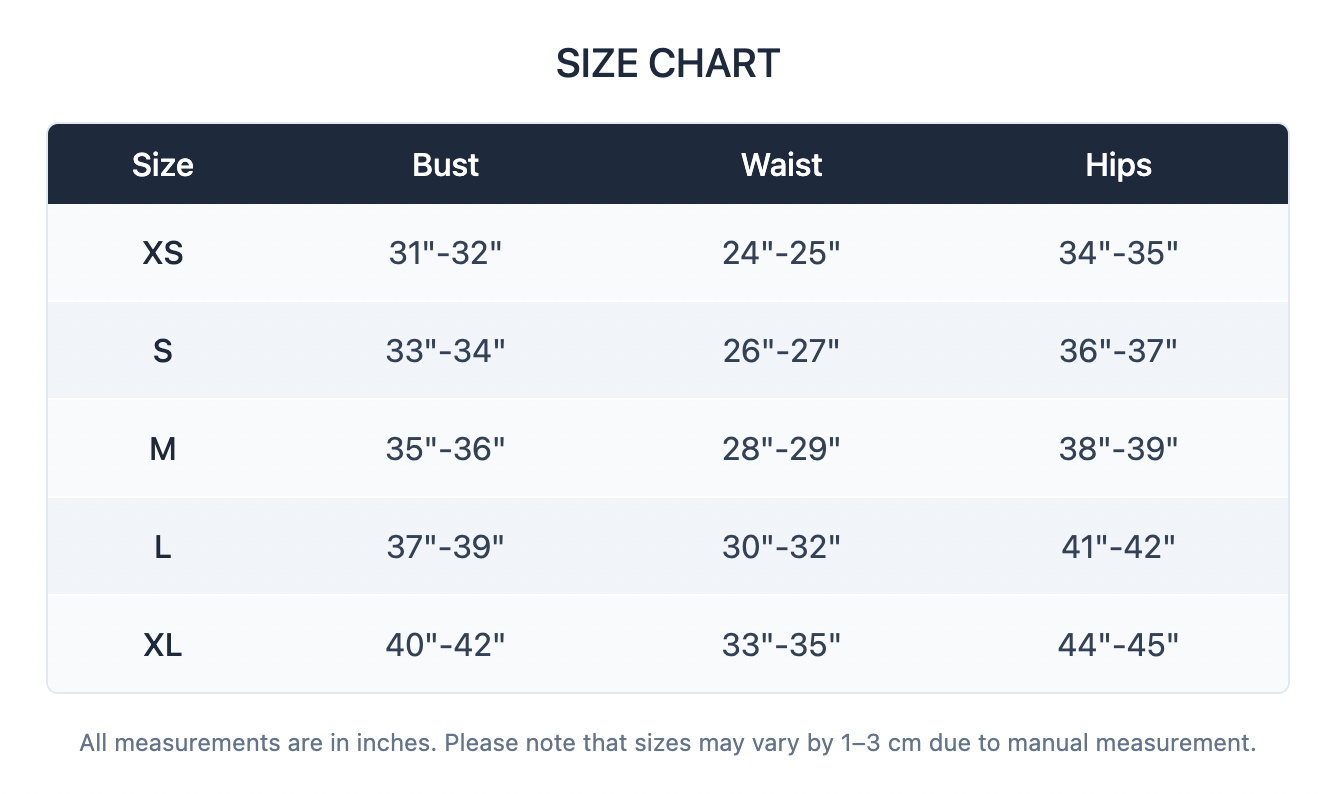Click the Hips column header
This screenshot has height=794, width=1320.
(1118, 165)
